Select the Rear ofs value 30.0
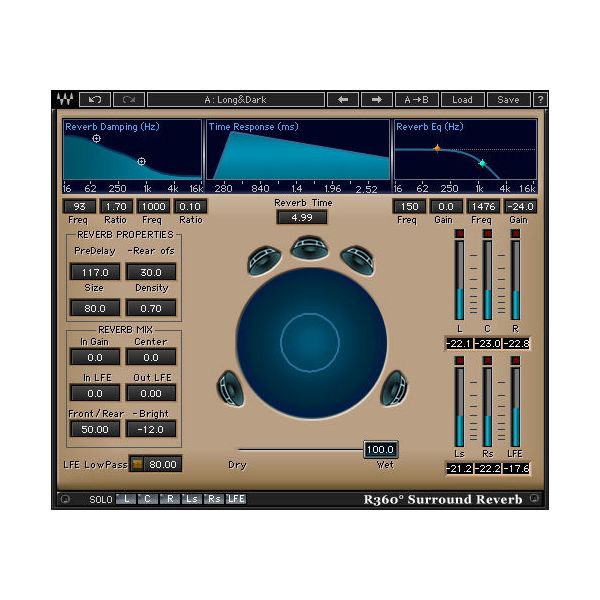Image resolution: width=600 pixels, height=600 pixels. coord(151,272)
